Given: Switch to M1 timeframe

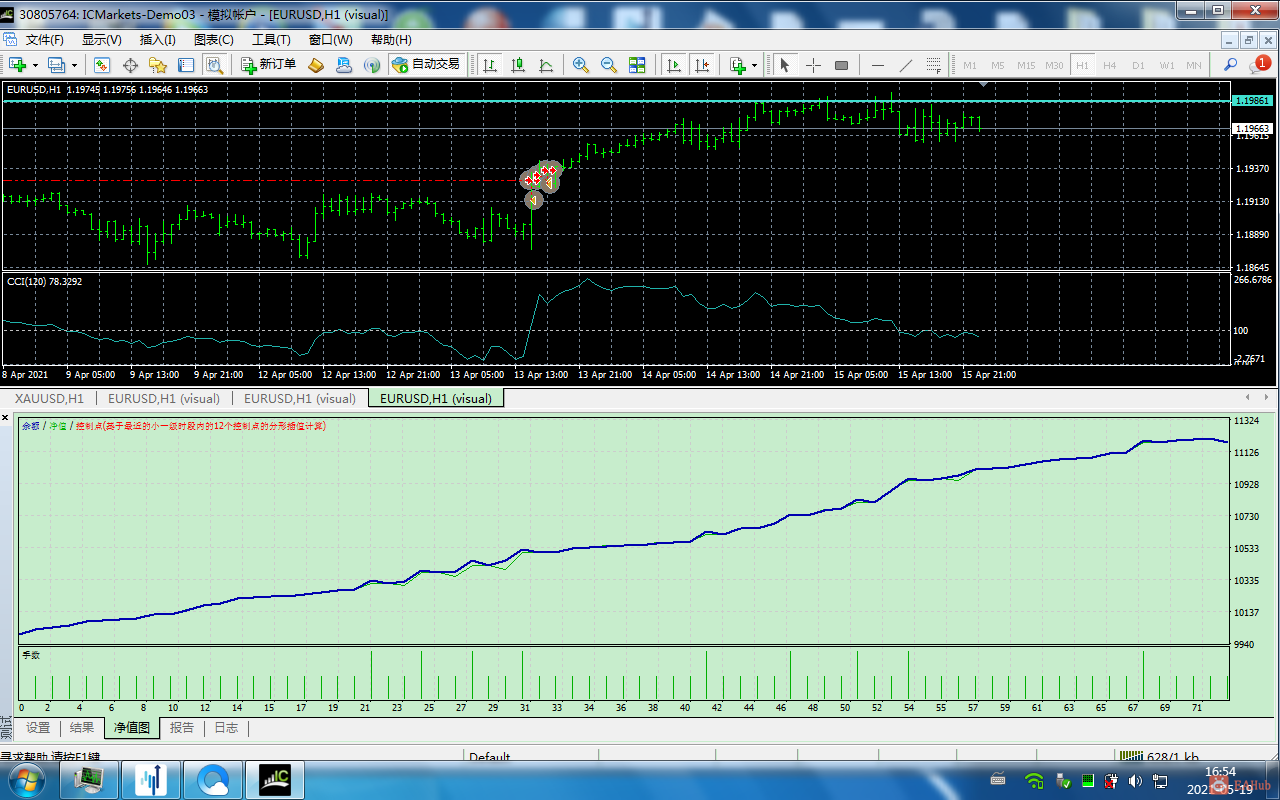Looking at the screenshot, I should [970, 65].
